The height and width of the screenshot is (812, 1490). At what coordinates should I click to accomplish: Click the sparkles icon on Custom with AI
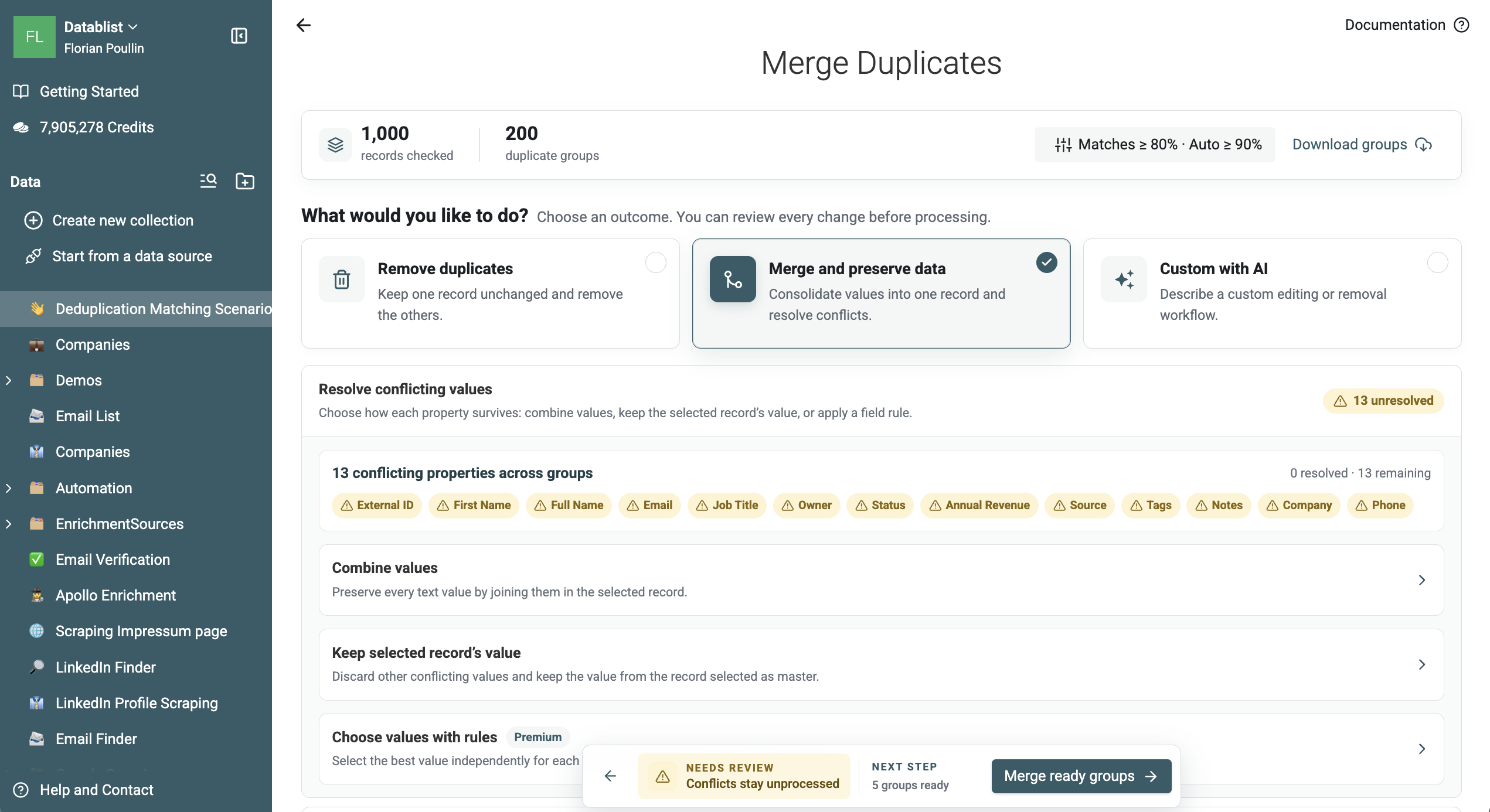[x=1124, y=279]
